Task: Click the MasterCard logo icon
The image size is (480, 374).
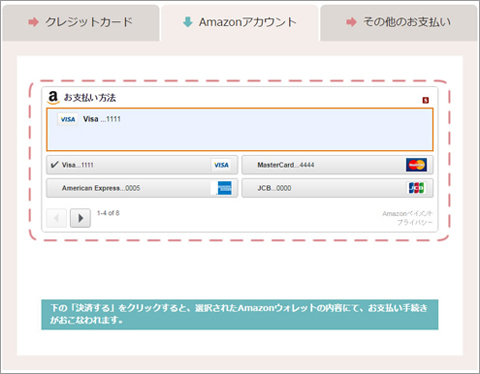Action: [x=416, y=165]
